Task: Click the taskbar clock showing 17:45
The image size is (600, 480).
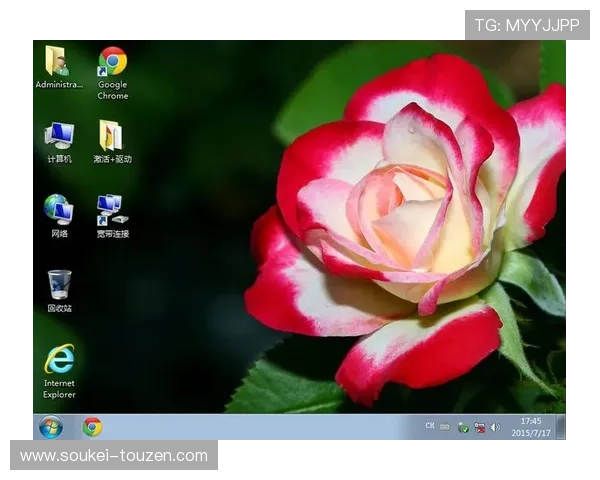Action: click(531, 421)
